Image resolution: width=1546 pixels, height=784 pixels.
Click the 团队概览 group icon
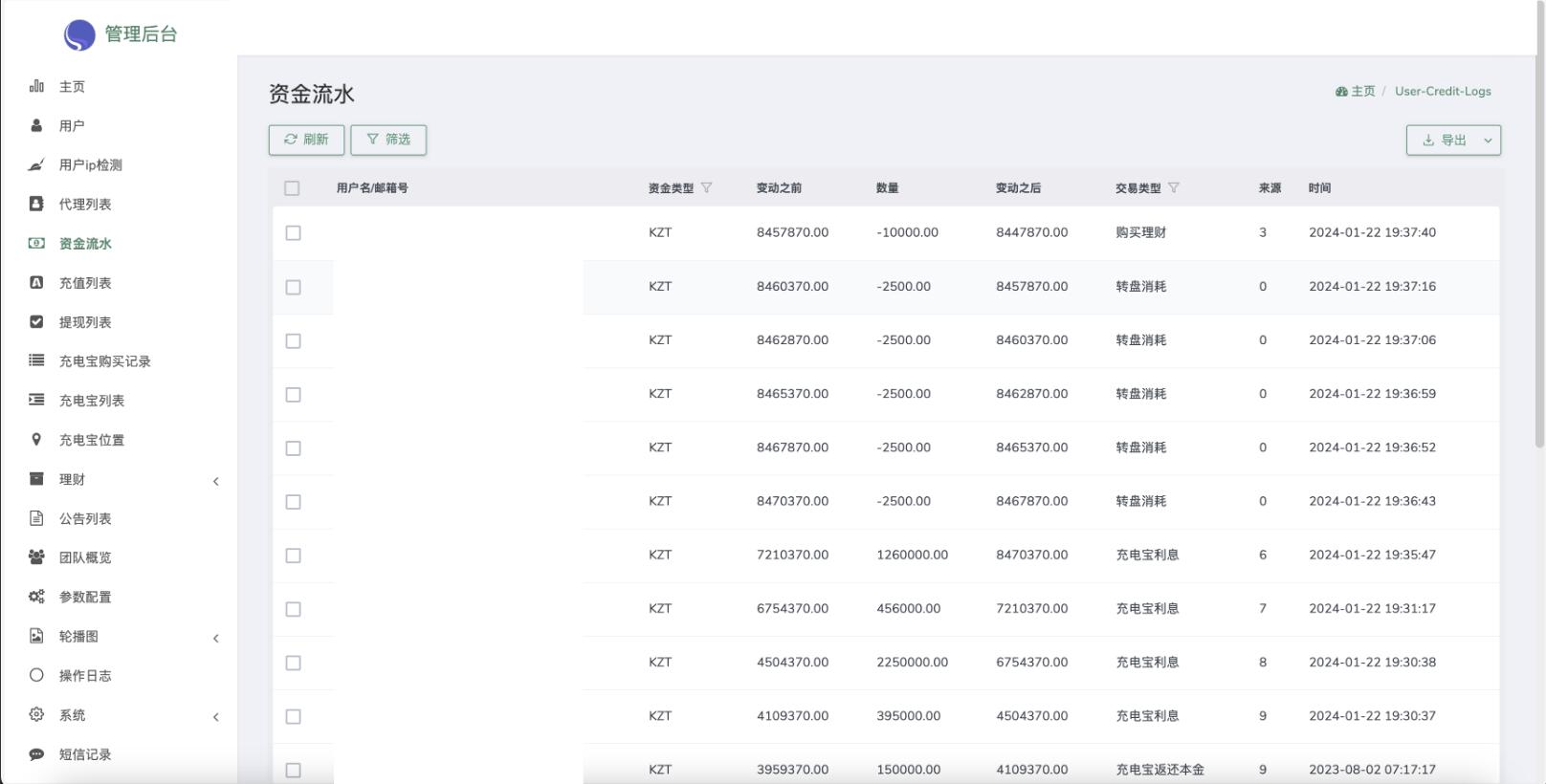tap(36, 557)
